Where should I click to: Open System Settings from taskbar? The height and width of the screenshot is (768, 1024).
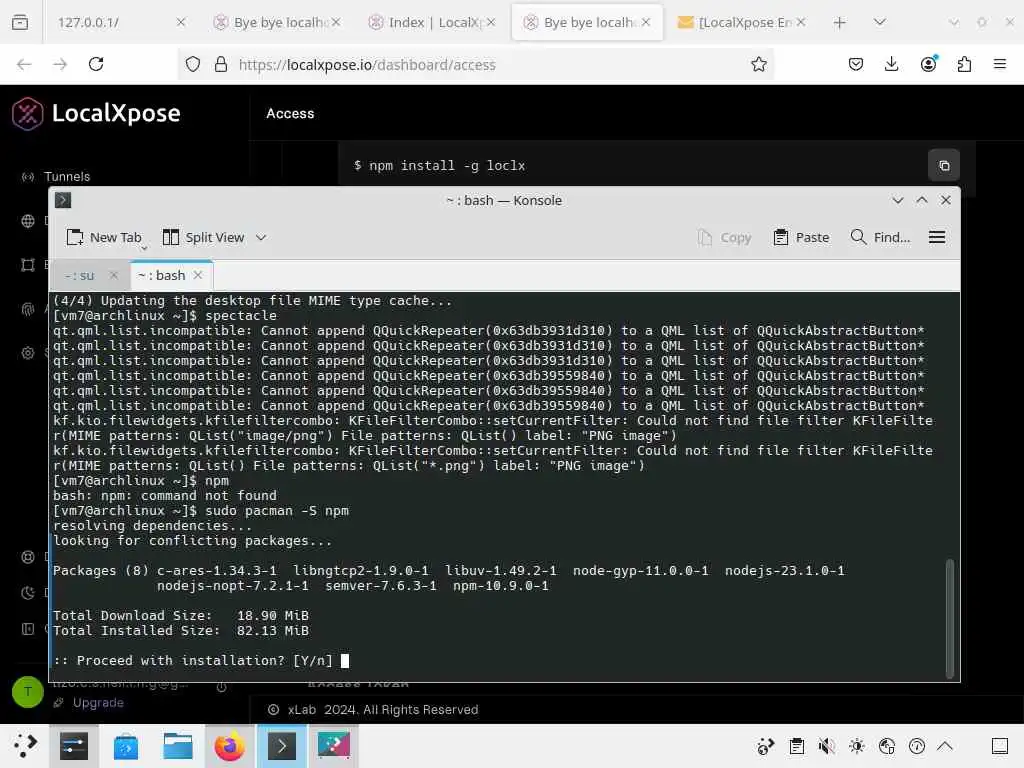tap(74, 746)
